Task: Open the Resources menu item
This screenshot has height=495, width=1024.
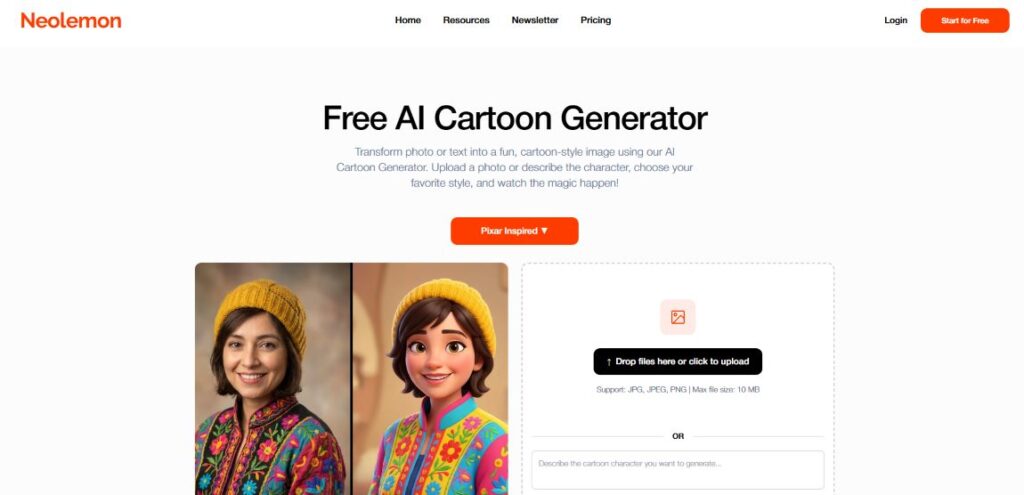Action: (466, 20)
